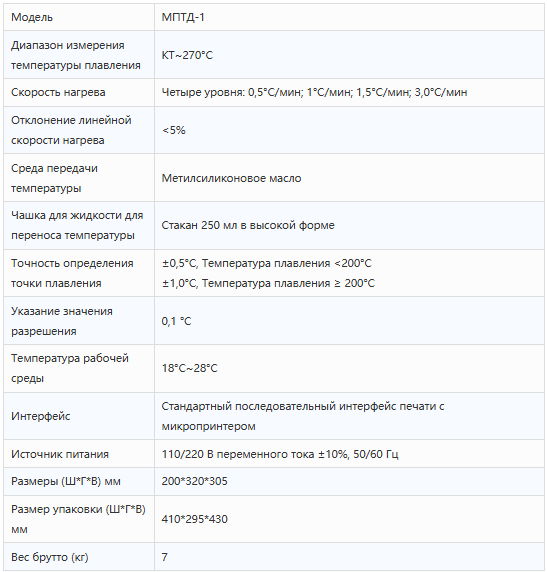Click the ±1,0°C accuracy line
547x572 pixels.
(268, 283)
